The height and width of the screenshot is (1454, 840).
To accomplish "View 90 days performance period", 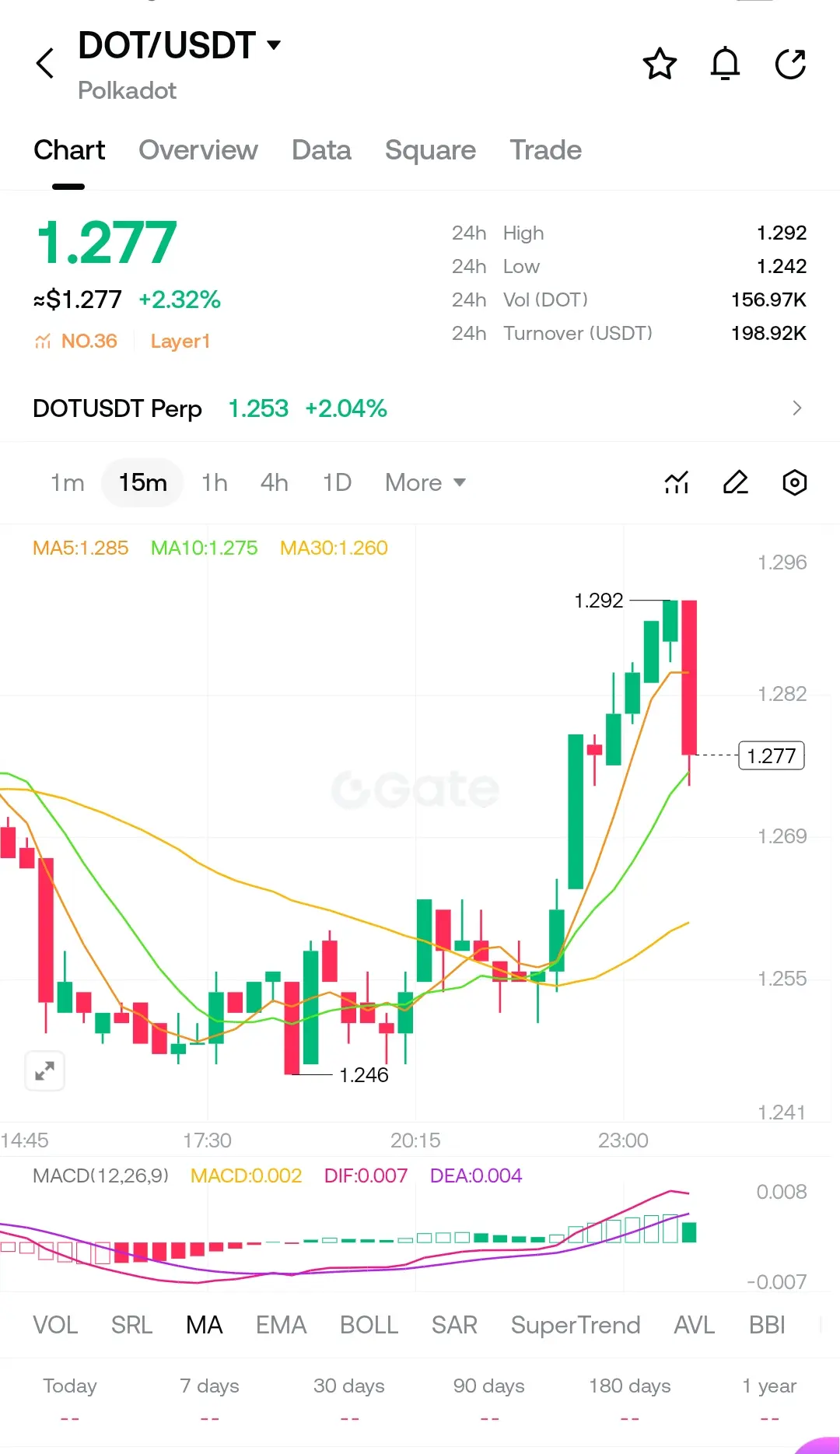I will (489, 1386).
